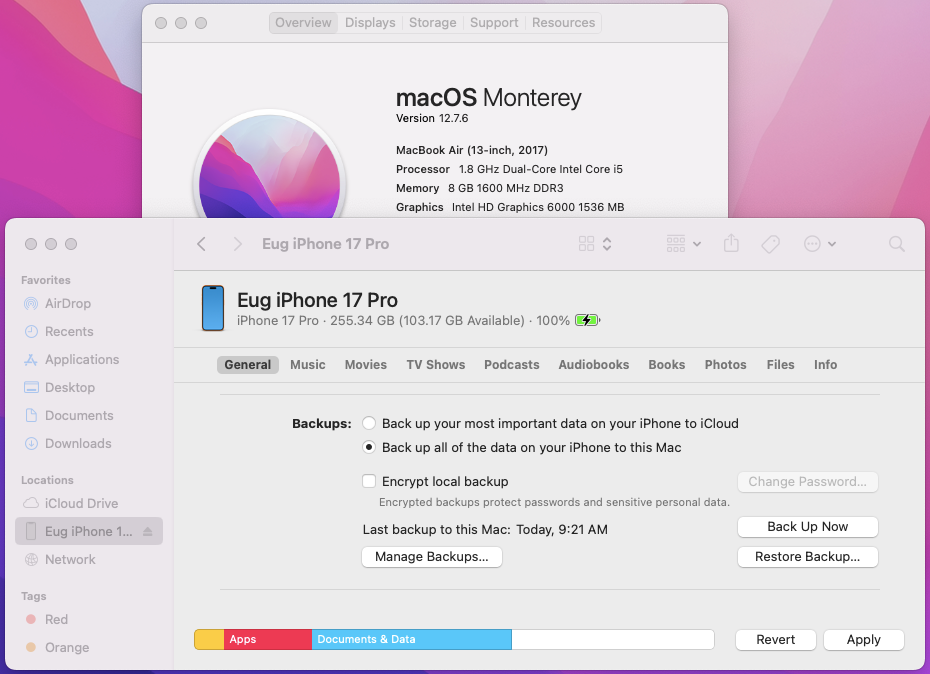
Task: Click the Share toolbar icon
Action: 731,243
